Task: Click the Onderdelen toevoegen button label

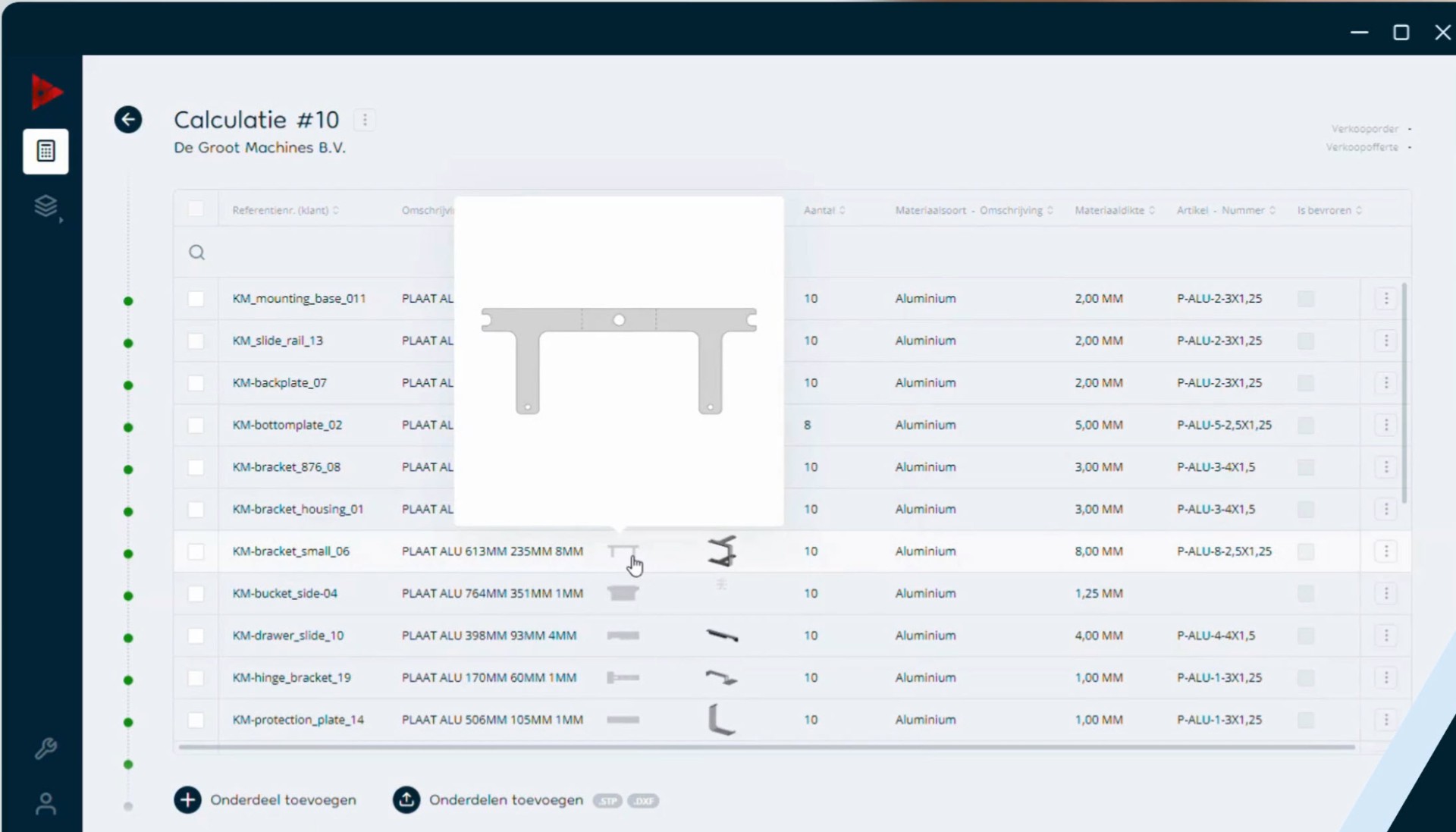Action: click(506, 800)
